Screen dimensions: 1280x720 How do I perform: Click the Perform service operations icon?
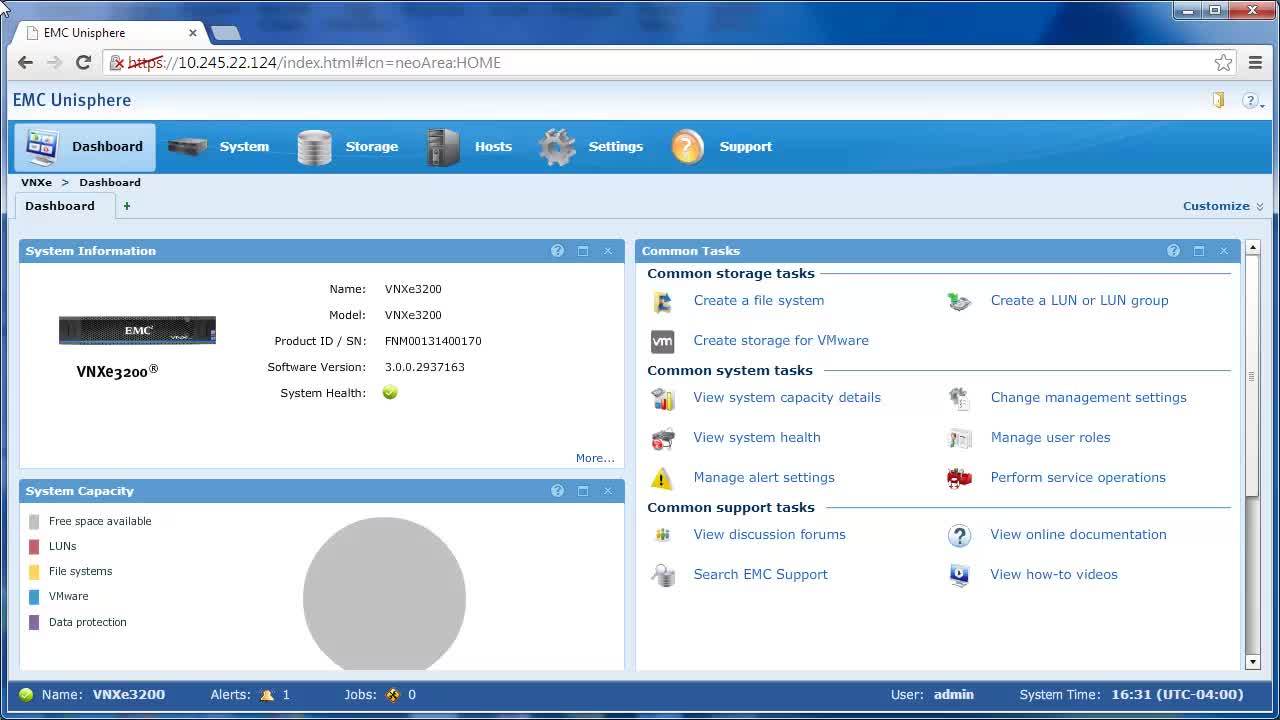(x=959, y=478)
